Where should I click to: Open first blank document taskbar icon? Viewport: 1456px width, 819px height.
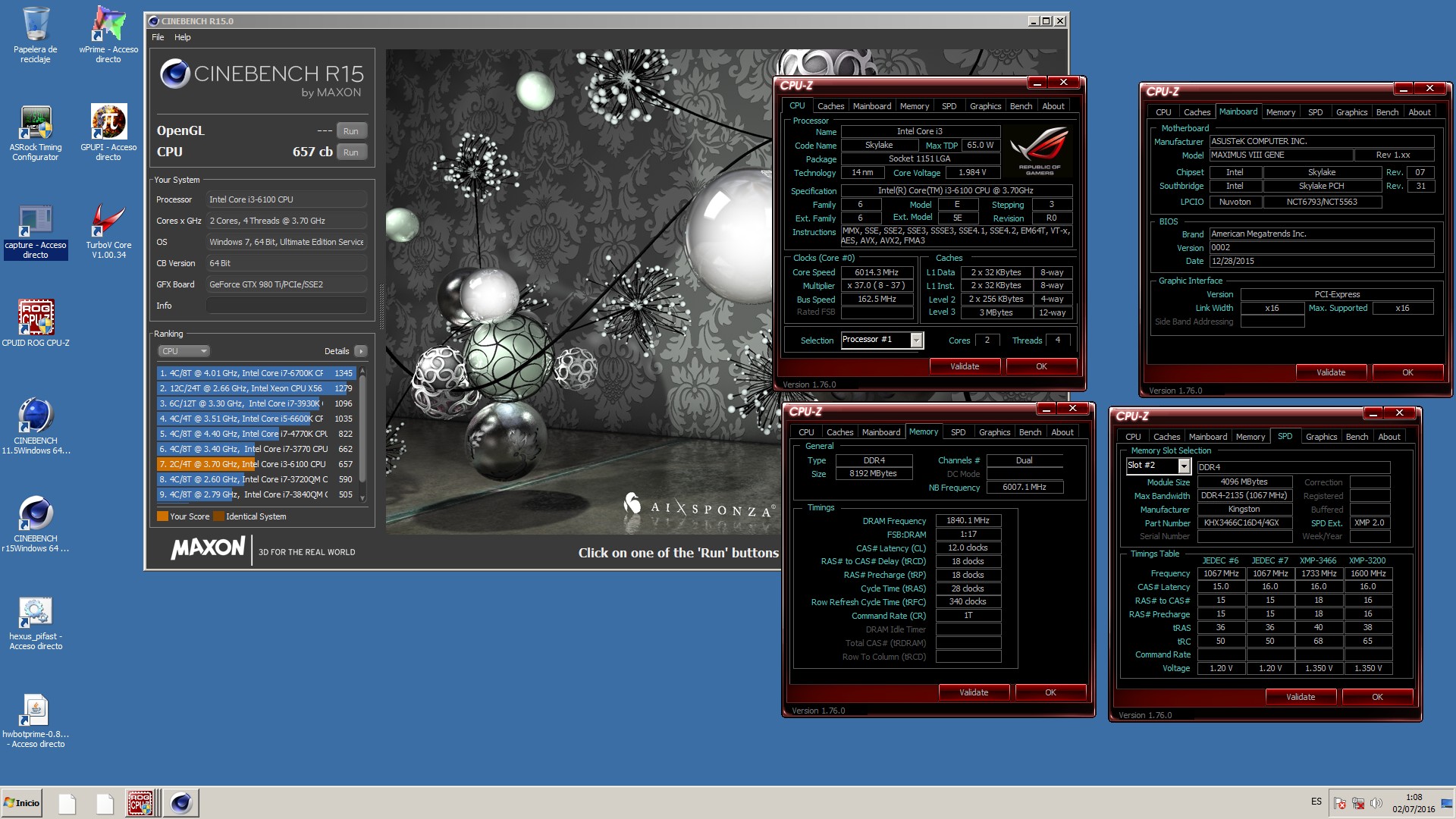pyautogui.click(x=67, y=802)
